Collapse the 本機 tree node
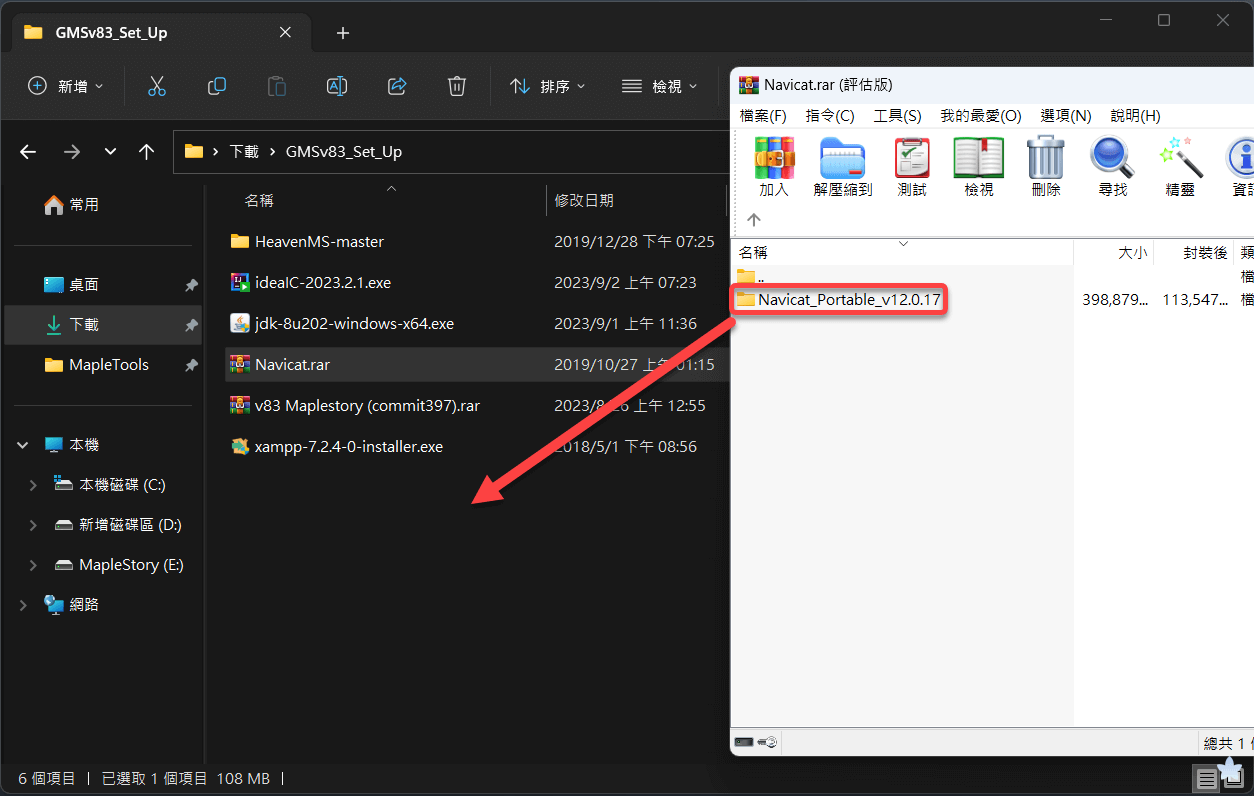 [x=23, y=445]
